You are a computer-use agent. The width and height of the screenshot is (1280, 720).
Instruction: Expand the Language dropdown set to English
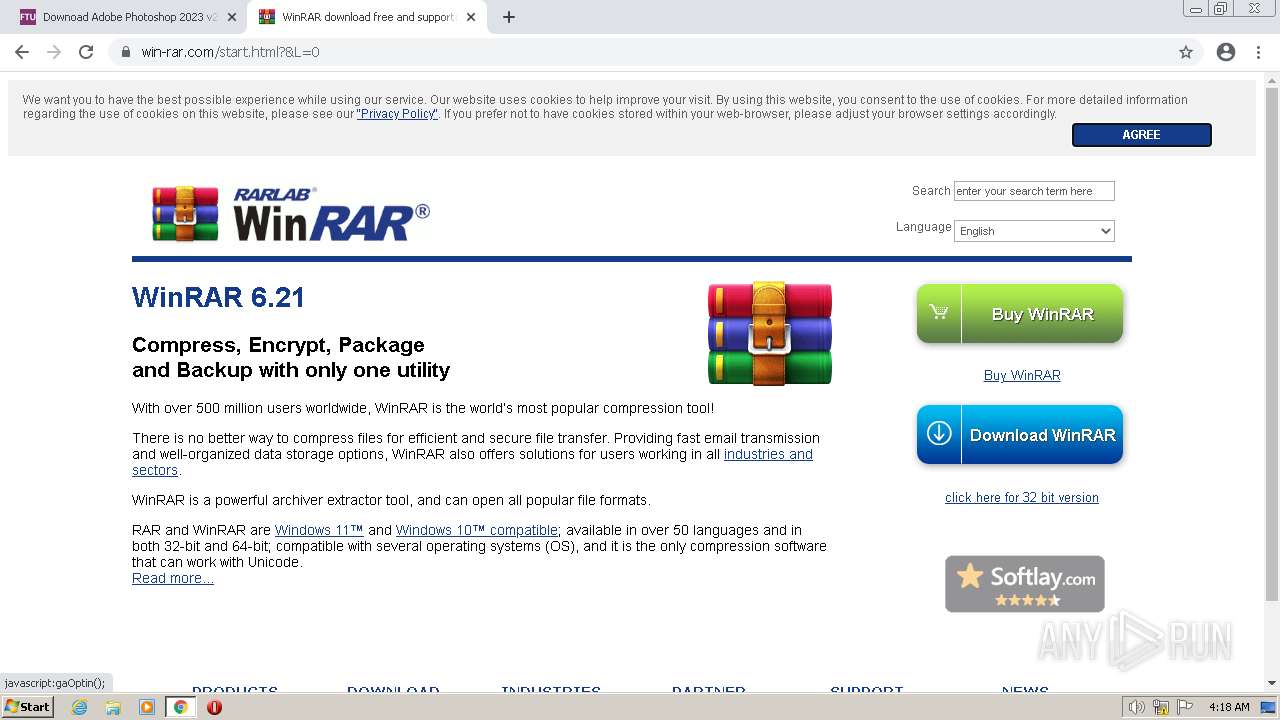point(1034,231)
